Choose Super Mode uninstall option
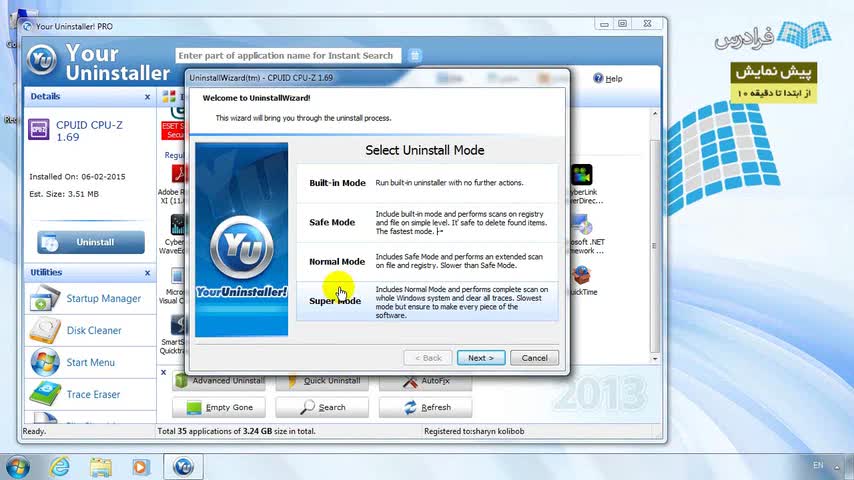The image size is (854, 480). pyautogui.click(x=427, y=301)
